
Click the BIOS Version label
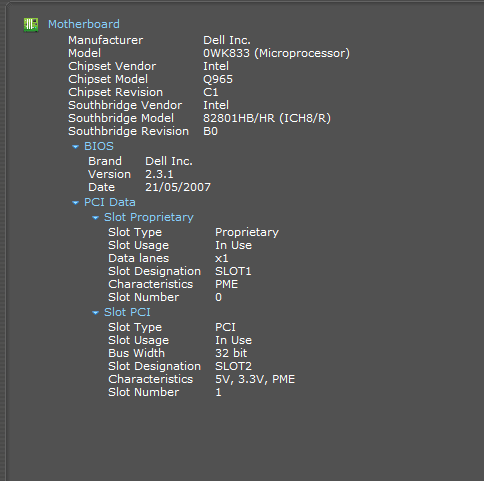click(109, 174)
